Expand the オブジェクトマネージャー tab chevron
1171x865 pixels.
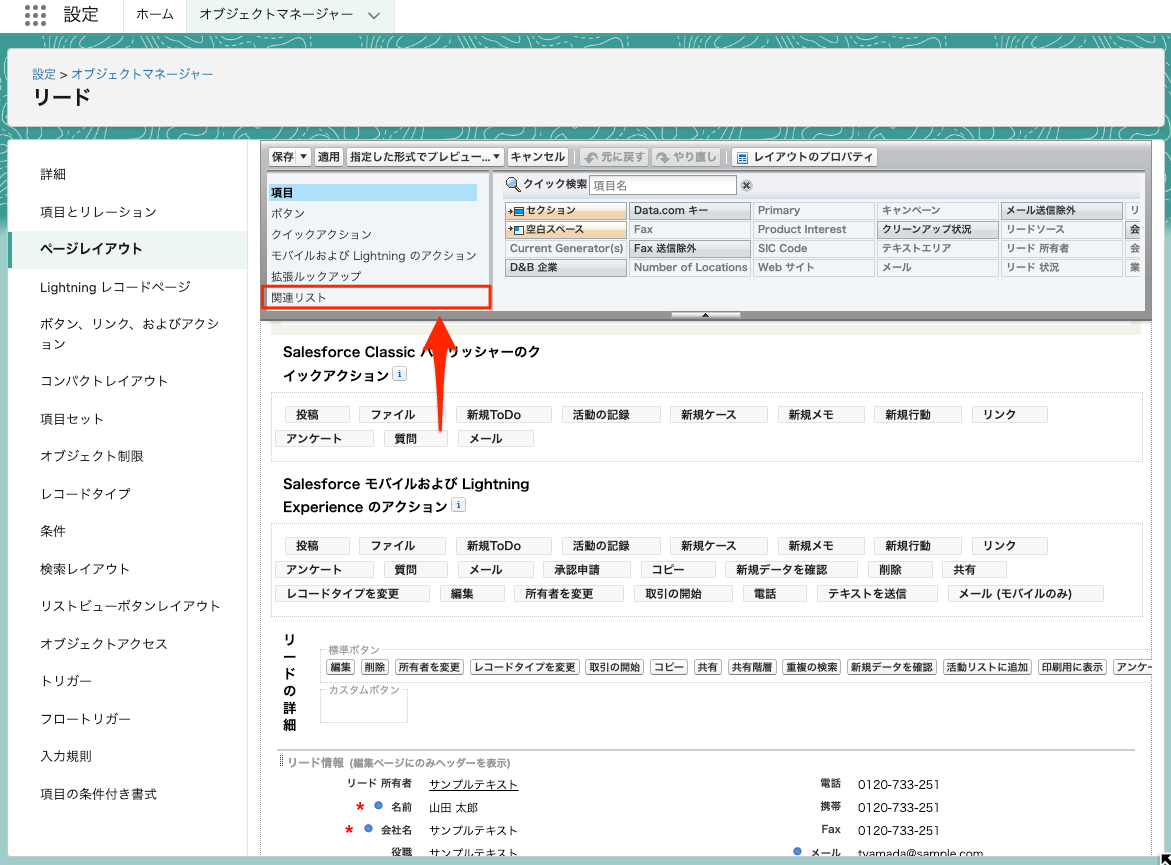click(x=374, y=15)
